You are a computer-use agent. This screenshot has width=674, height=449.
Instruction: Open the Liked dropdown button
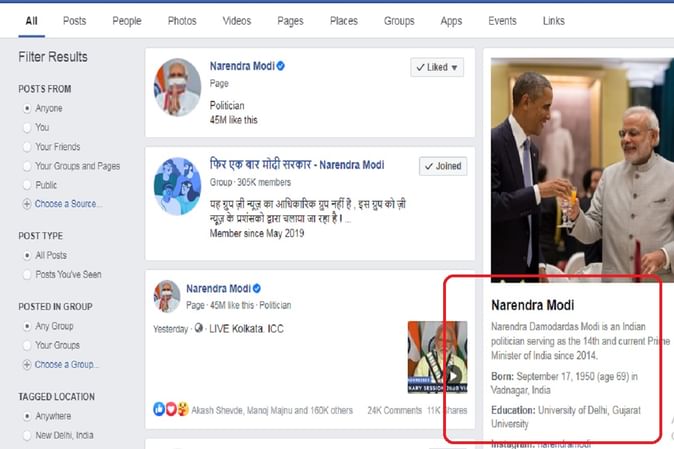point(437,68)
